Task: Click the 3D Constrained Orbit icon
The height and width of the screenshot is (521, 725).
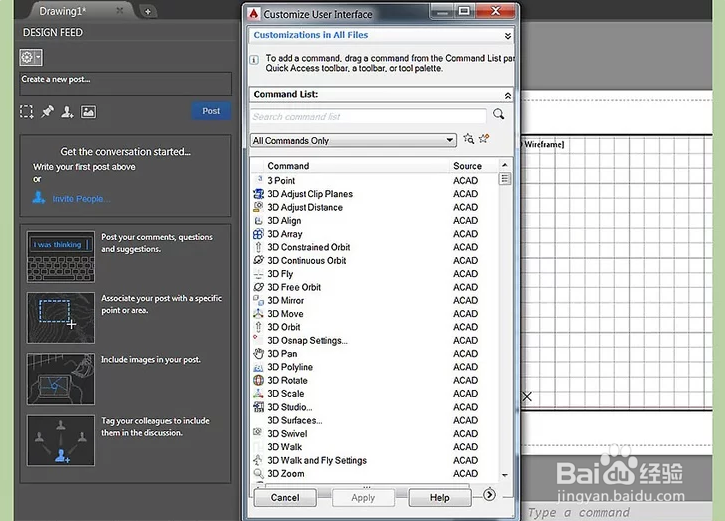Action: pyautogui.click(x=258, y=247)
